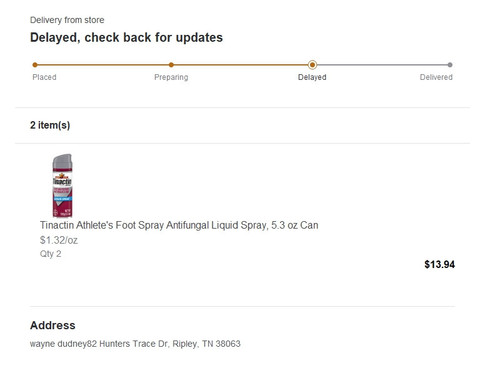Click the Preparing step label
This screenshot has width=500, height=391.
pos(171,77)
